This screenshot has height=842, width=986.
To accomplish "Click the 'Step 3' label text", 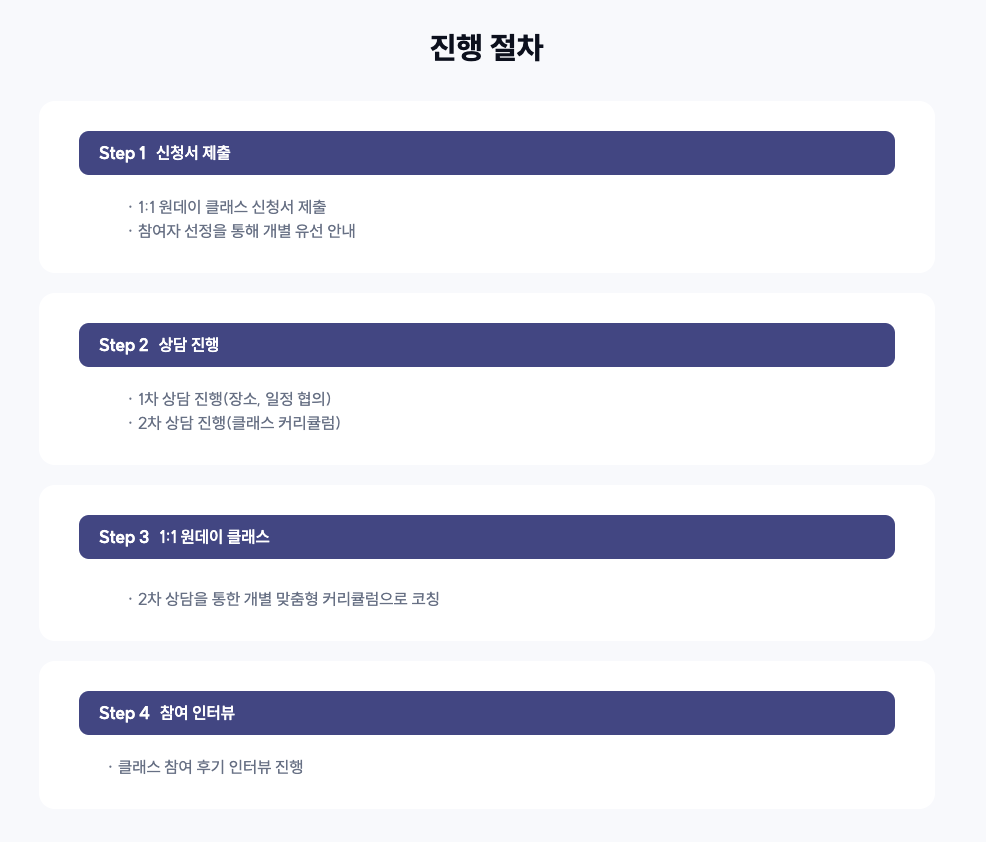I will pos(124,537).
